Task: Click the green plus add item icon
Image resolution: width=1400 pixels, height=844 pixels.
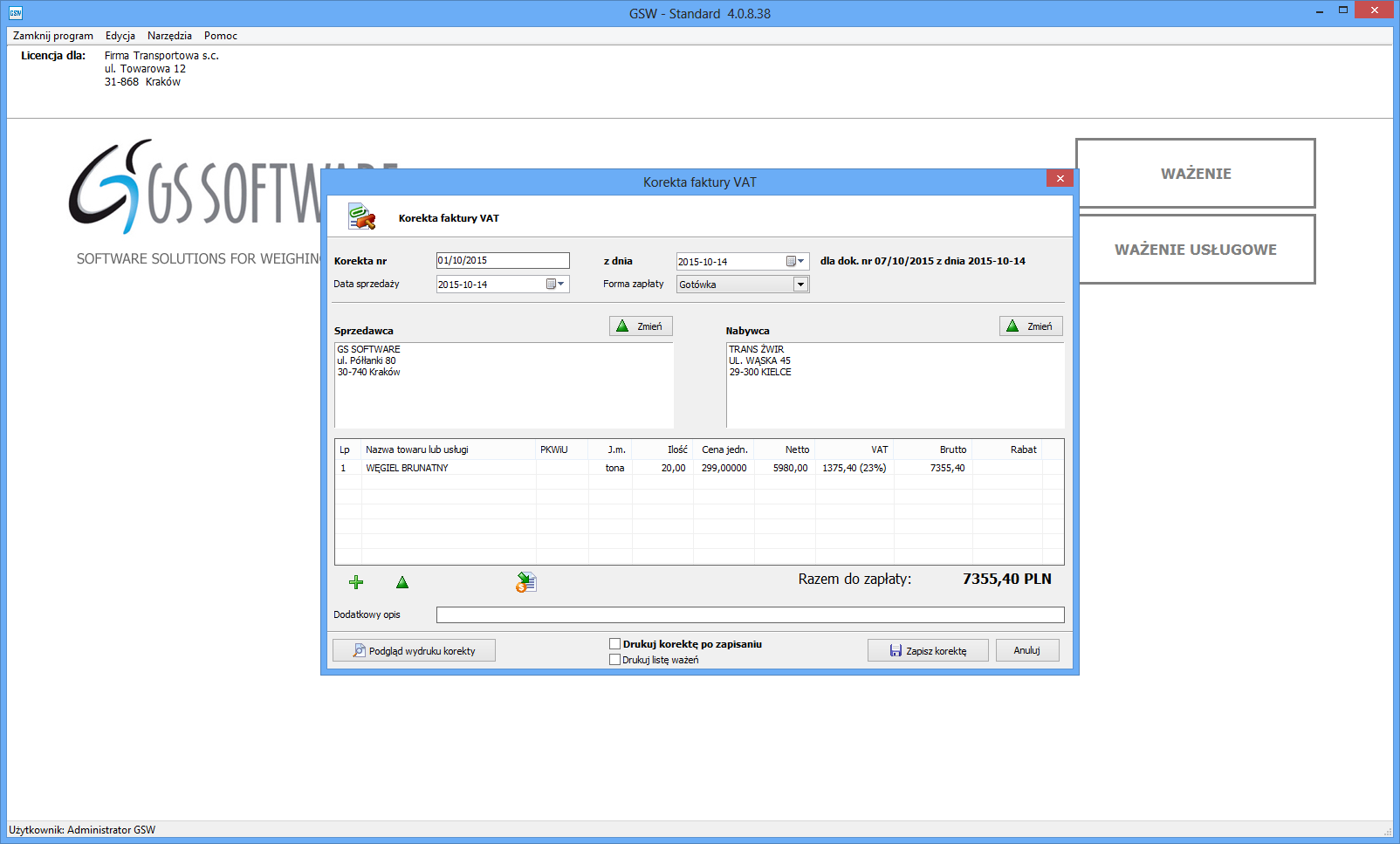Action: coord(356,582)
